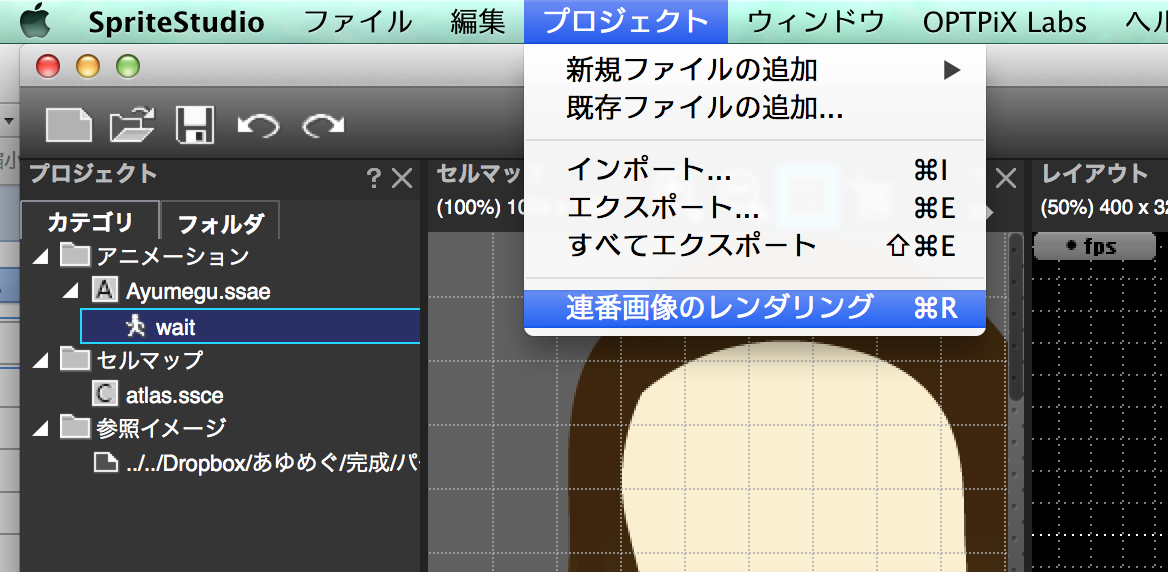Click the Ayumegu.ssae animation file icon
This screenshot has width=1168, height=572.
coord(104,290)
